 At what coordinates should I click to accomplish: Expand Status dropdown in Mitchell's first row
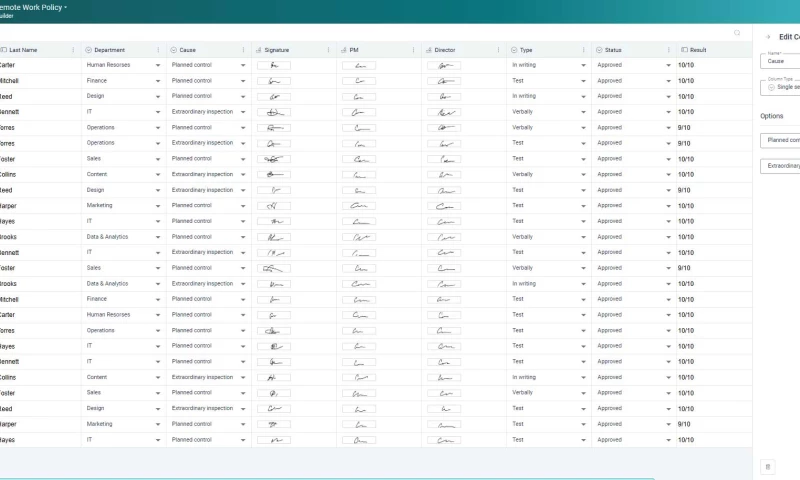[x=669, y=81]
